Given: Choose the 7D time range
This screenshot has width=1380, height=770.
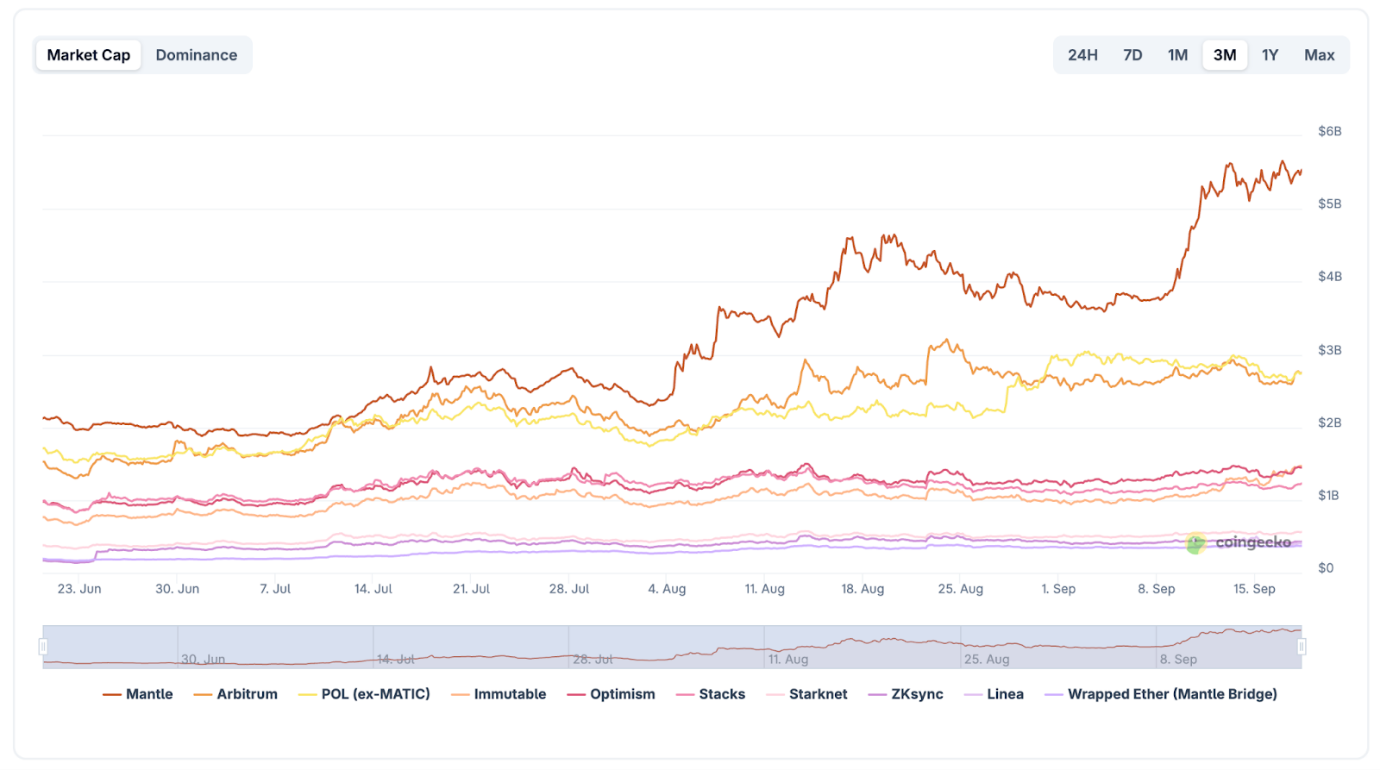Looking at the screenshot, I should pyautogui.click(x=1132, y=55).
